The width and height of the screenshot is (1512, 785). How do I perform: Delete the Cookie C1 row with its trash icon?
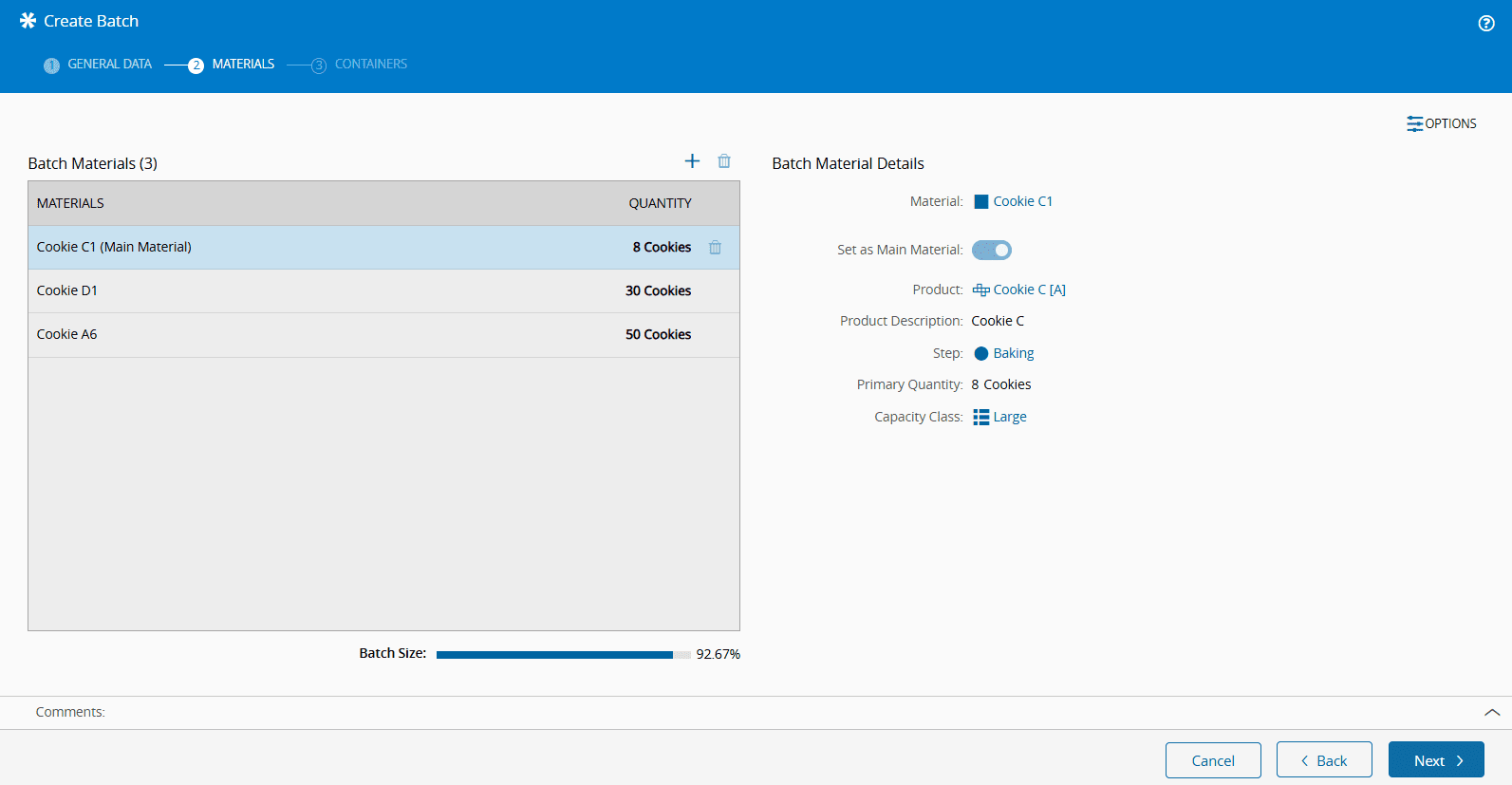715,248
